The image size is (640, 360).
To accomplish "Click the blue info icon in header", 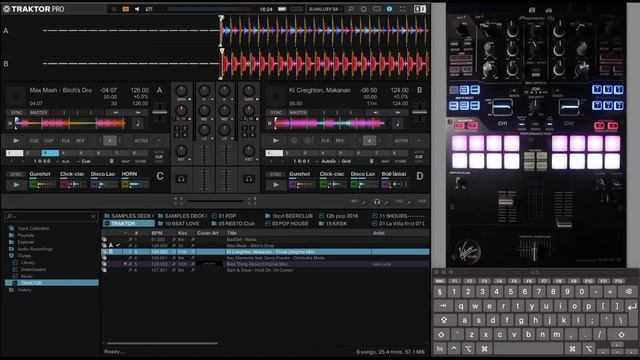I will pos(389,9).
